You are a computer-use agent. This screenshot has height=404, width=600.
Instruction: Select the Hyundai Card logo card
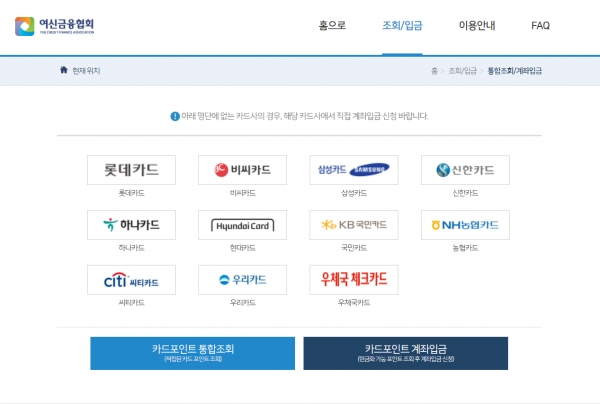tap(242, 225)
